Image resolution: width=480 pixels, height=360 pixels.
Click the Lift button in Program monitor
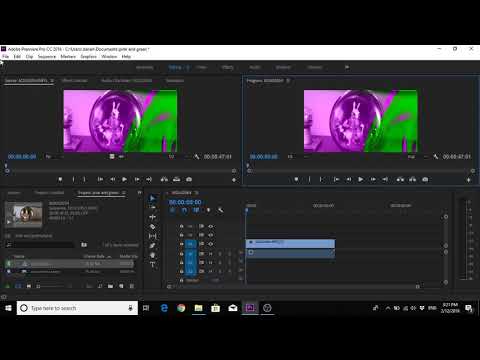click(400, 179)
